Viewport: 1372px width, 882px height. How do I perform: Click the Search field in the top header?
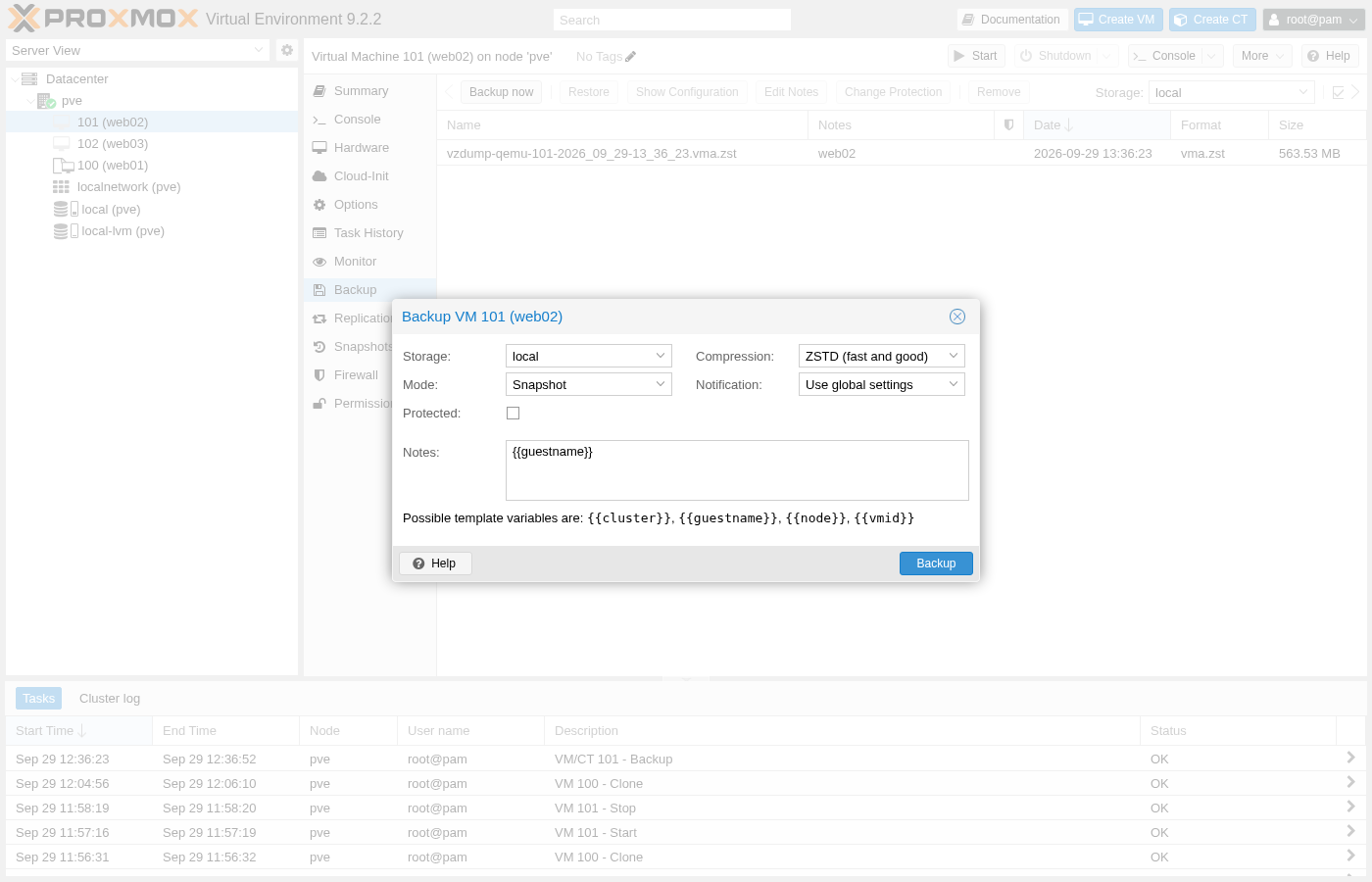click(672, 20)
